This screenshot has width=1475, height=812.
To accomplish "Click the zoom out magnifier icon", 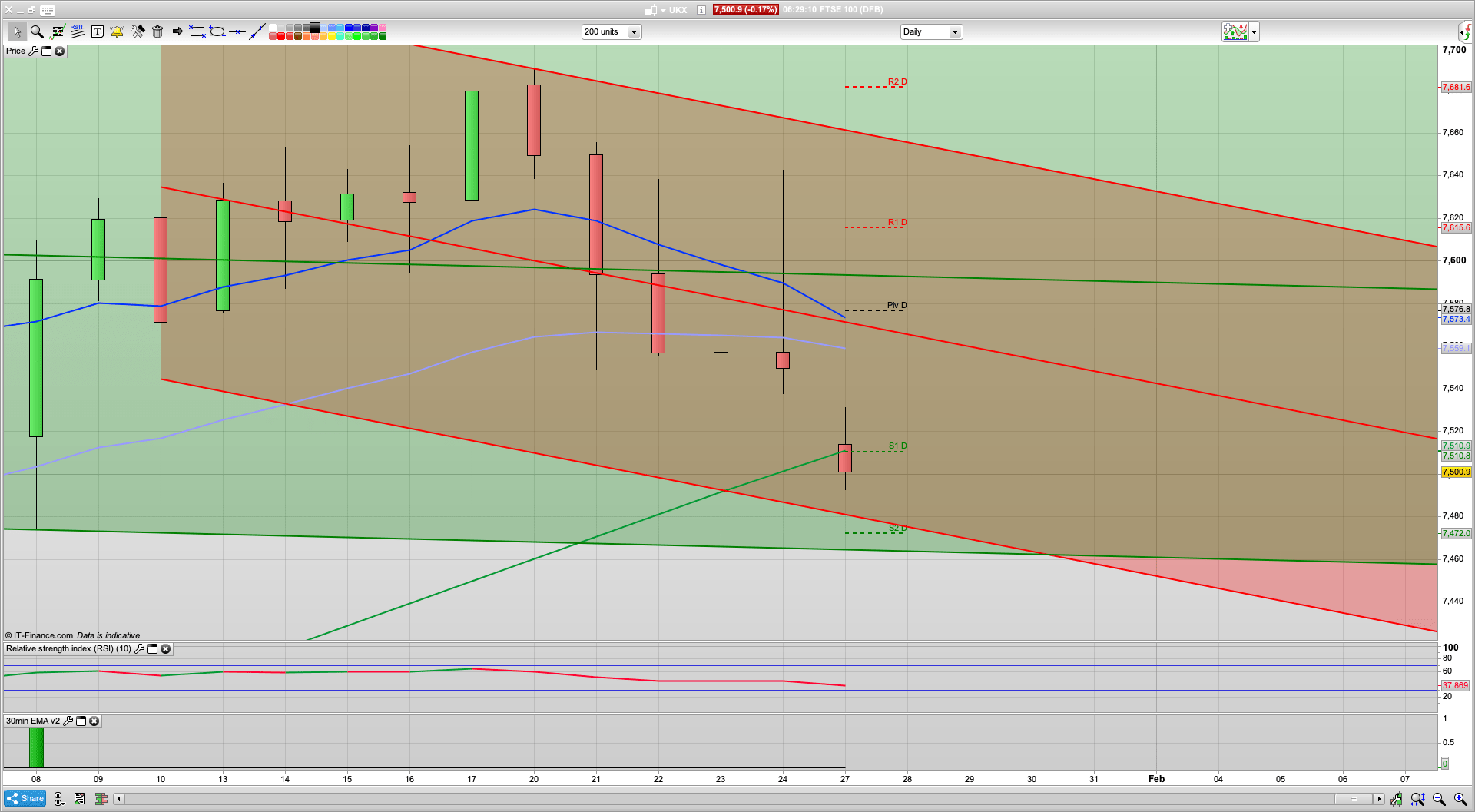I will pyautogui.click(x=1439, y=799).
